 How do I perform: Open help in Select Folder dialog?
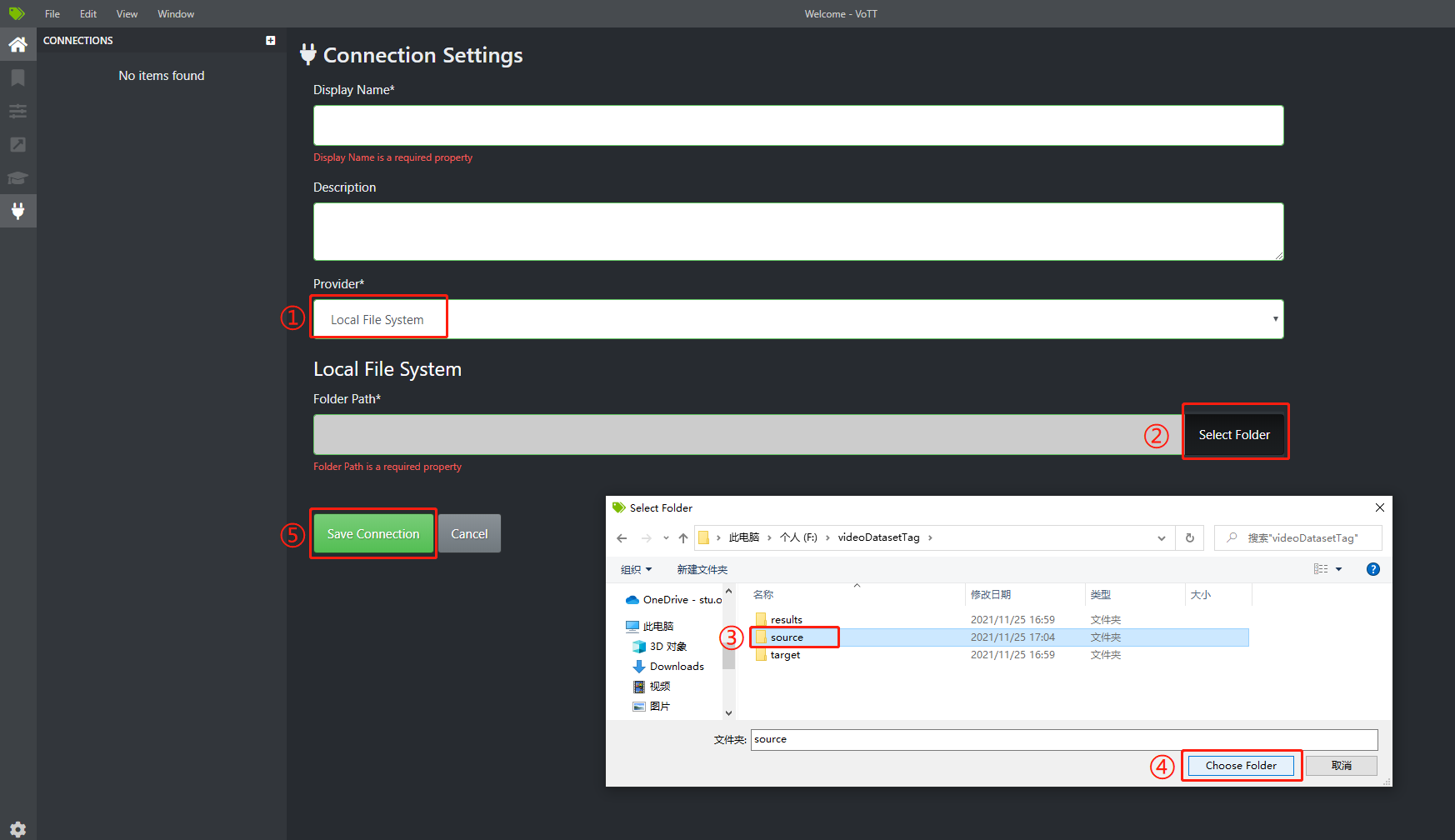(x=1373, y=569)
